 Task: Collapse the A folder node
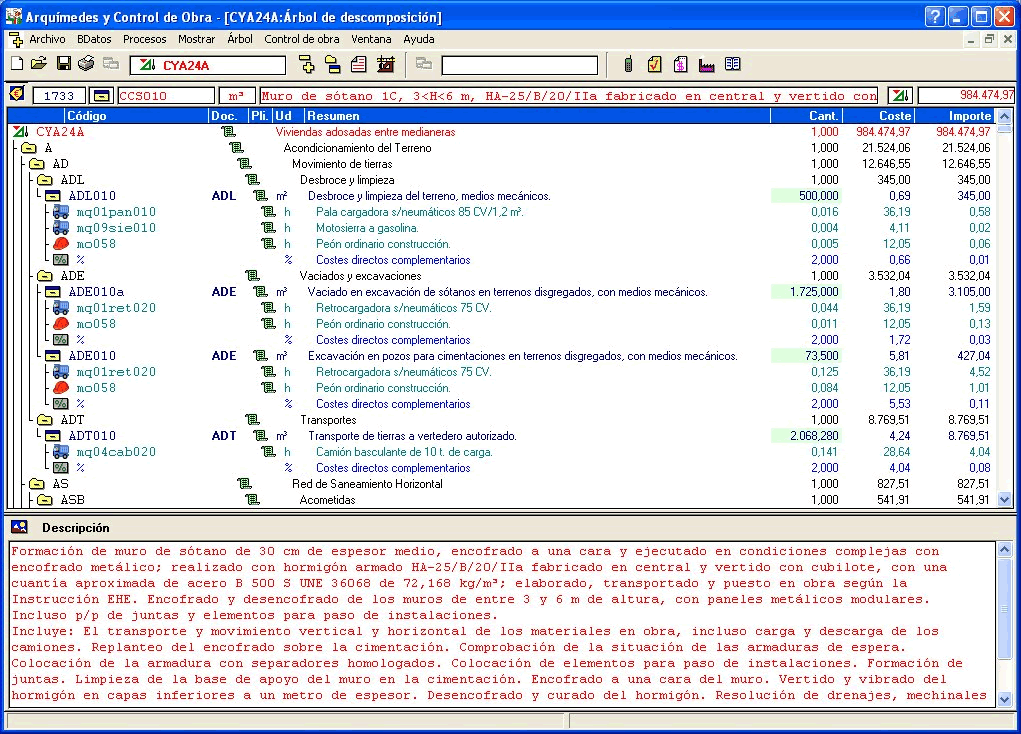29,148
